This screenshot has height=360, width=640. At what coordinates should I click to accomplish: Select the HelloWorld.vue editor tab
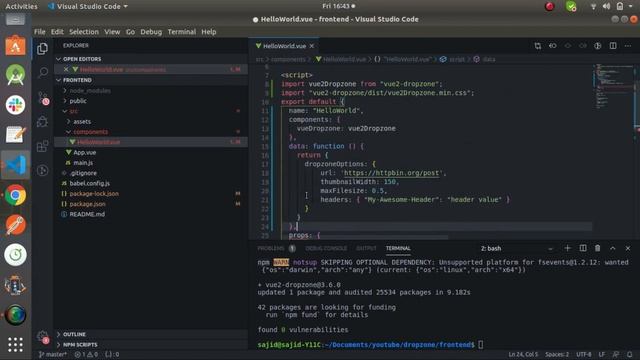pyautogui.click(x=284, y=46)
